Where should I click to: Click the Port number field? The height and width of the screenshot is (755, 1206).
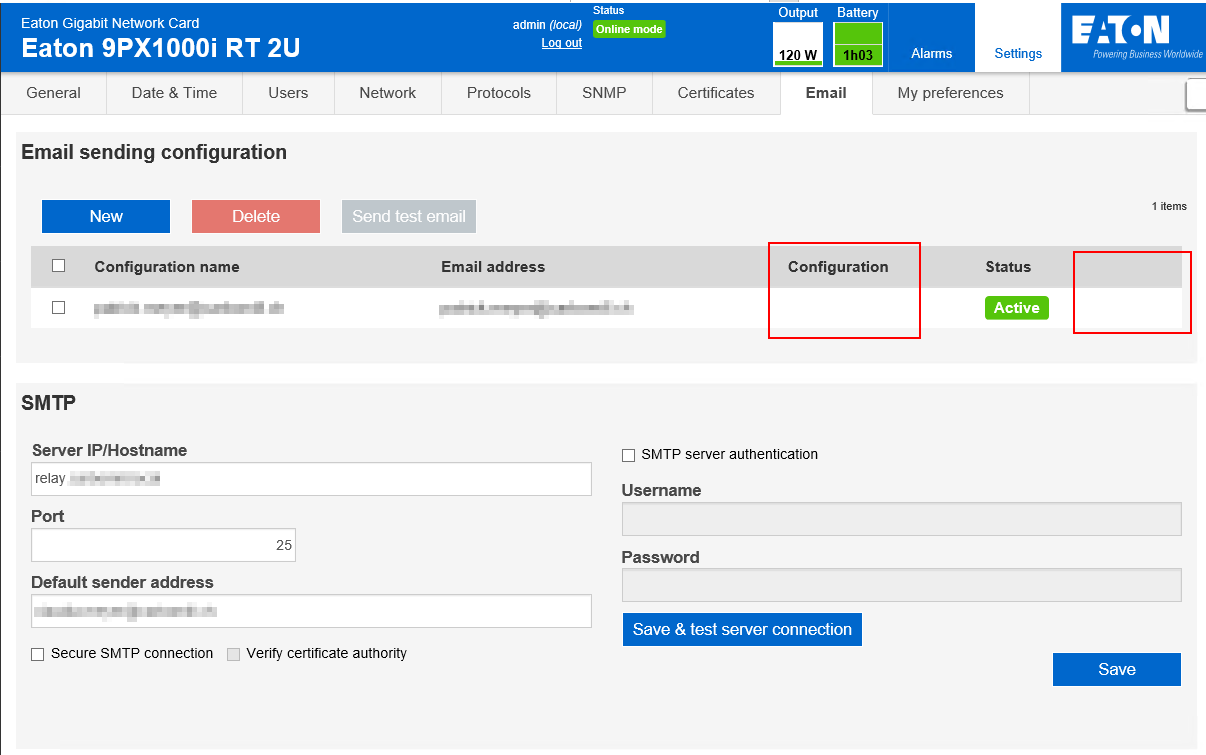pyautogui.click(x=163, y=545)
